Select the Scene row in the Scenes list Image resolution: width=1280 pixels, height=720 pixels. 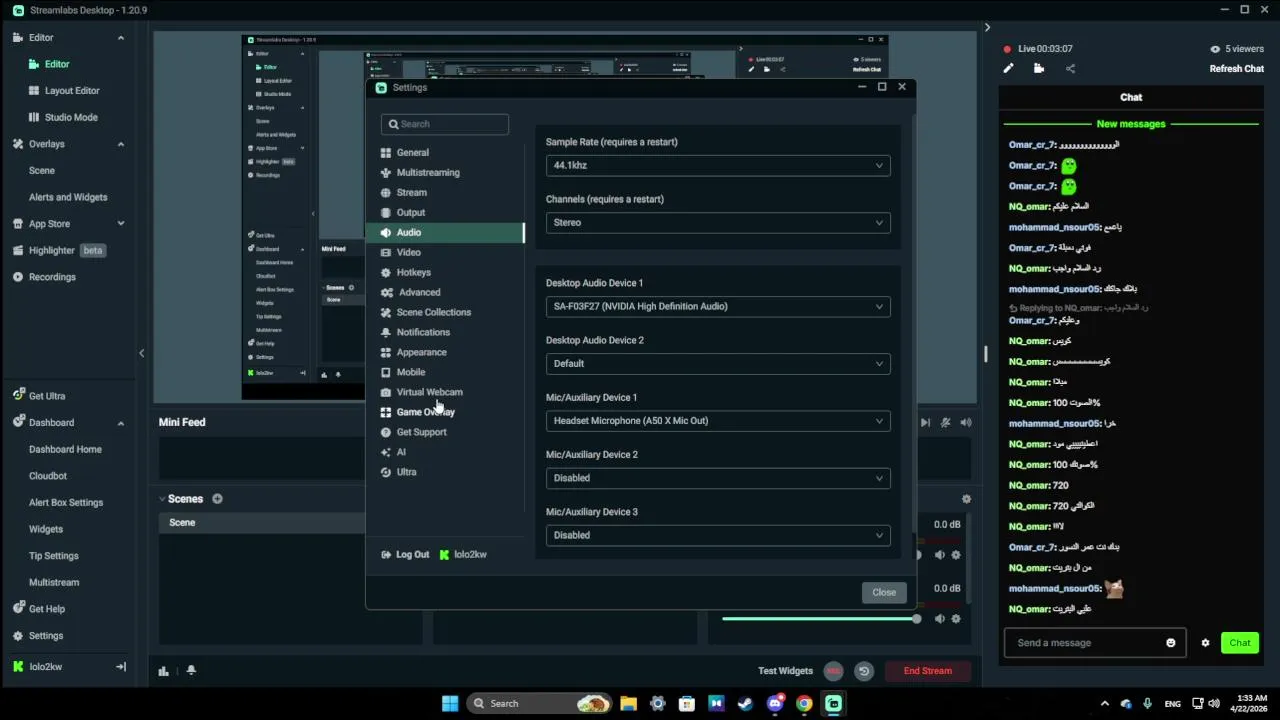pos(262,523)
